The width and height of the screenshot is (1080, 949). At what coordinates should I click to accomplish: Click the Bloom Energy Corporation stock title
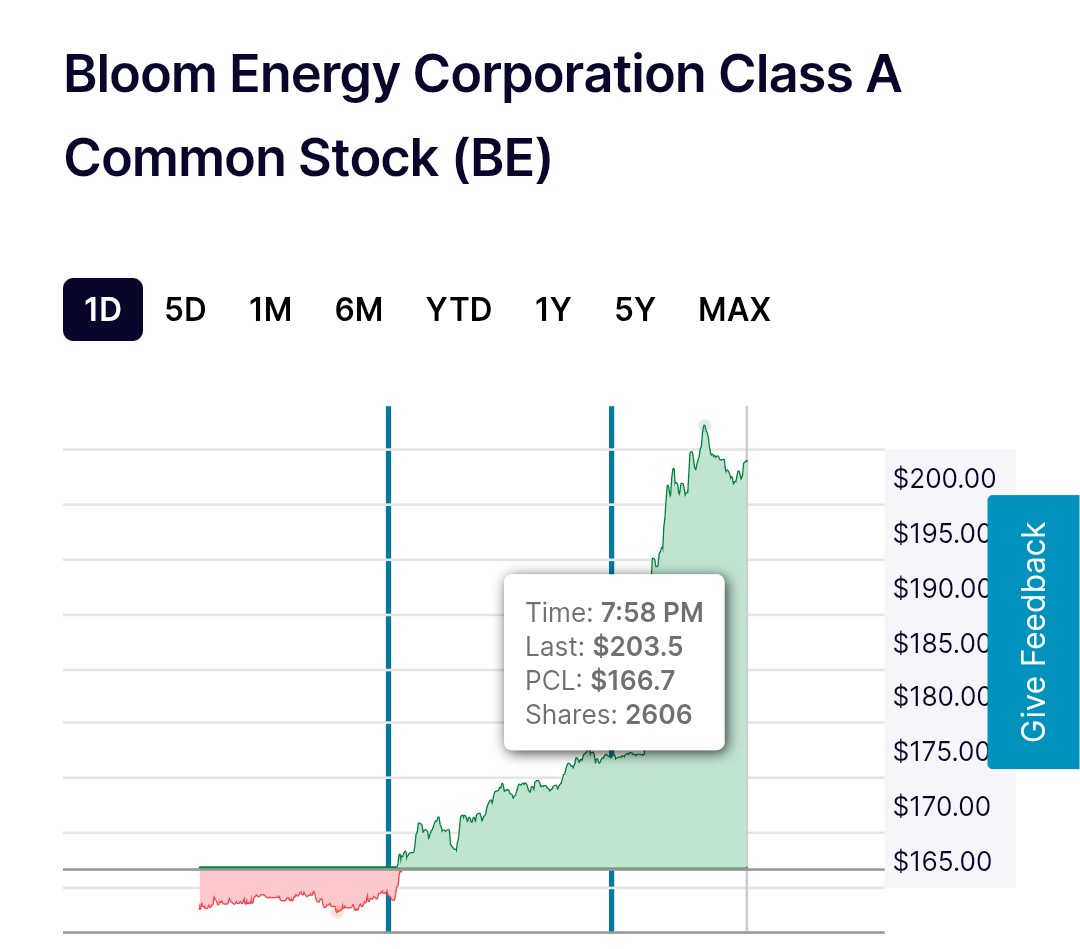pyautogui.click(x=482, y=116)
